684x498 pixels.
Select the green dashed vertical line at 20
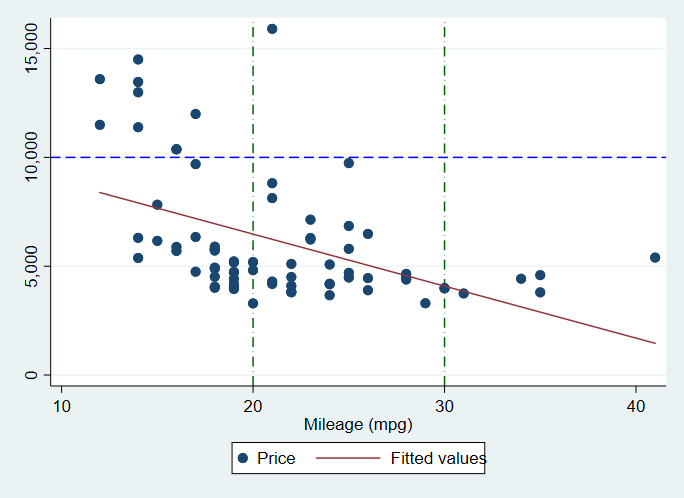coord(253,110)
